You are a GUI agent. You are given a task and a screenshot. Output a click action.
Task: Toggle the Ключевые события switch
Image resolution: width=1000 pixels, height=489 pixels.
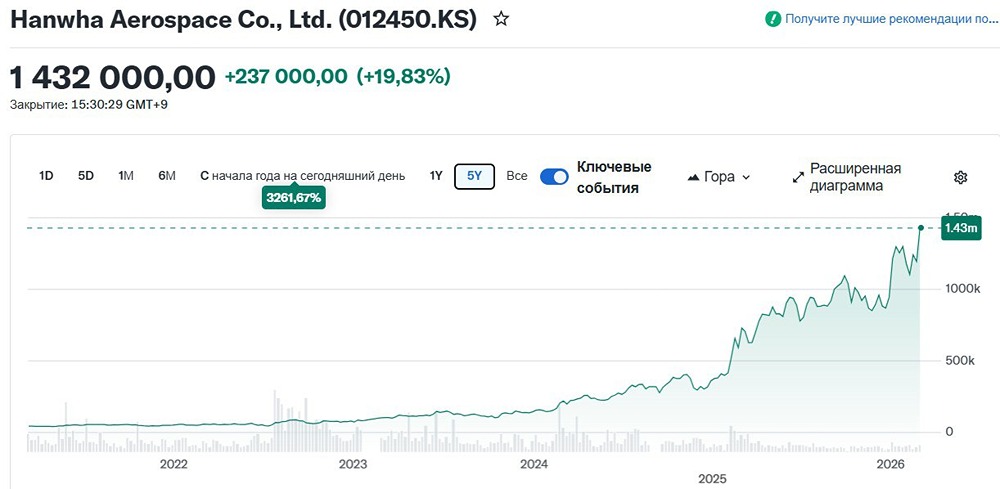coord(554,177)
